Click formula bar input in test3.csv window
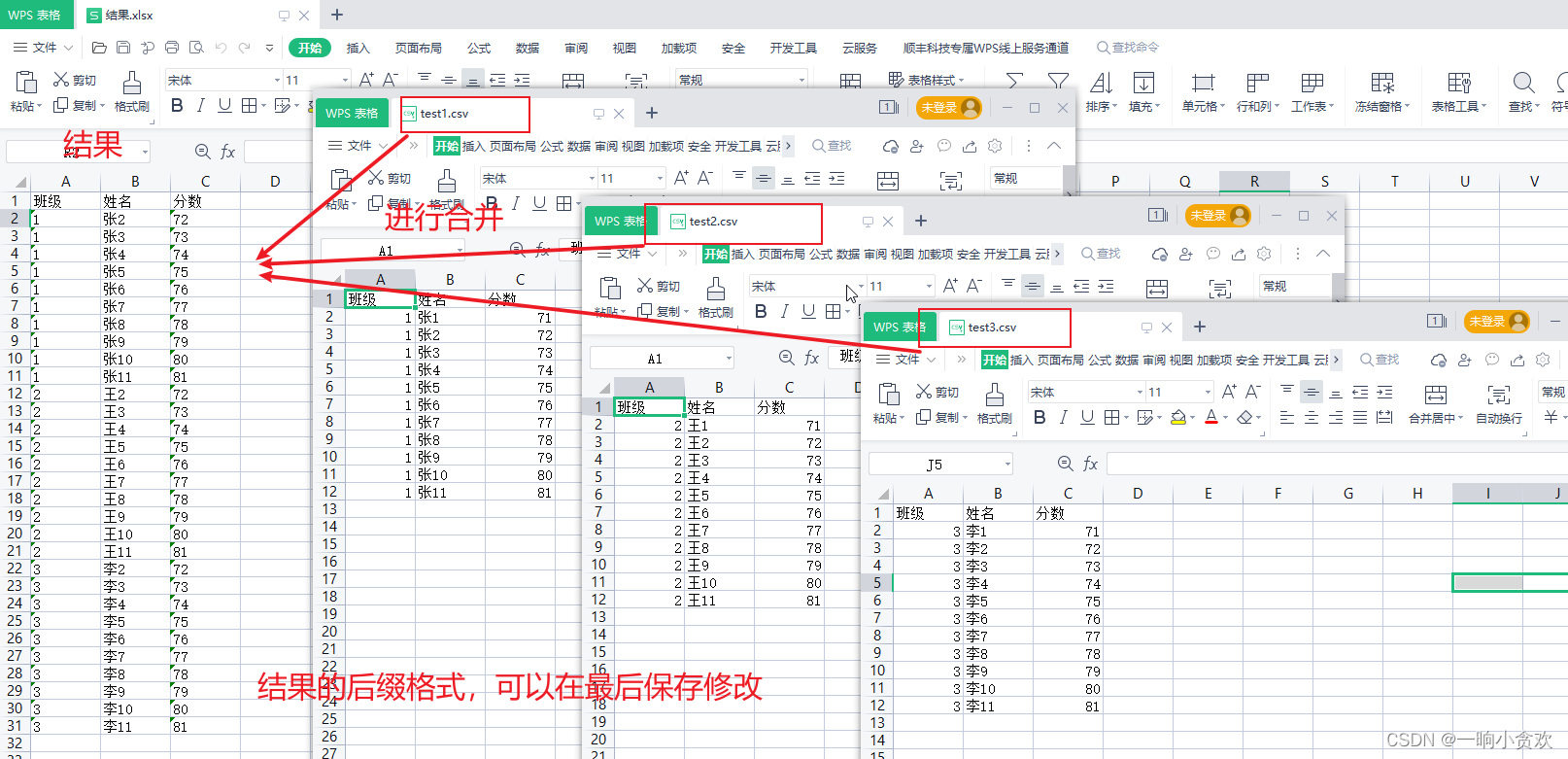 tap(1337, 465)
